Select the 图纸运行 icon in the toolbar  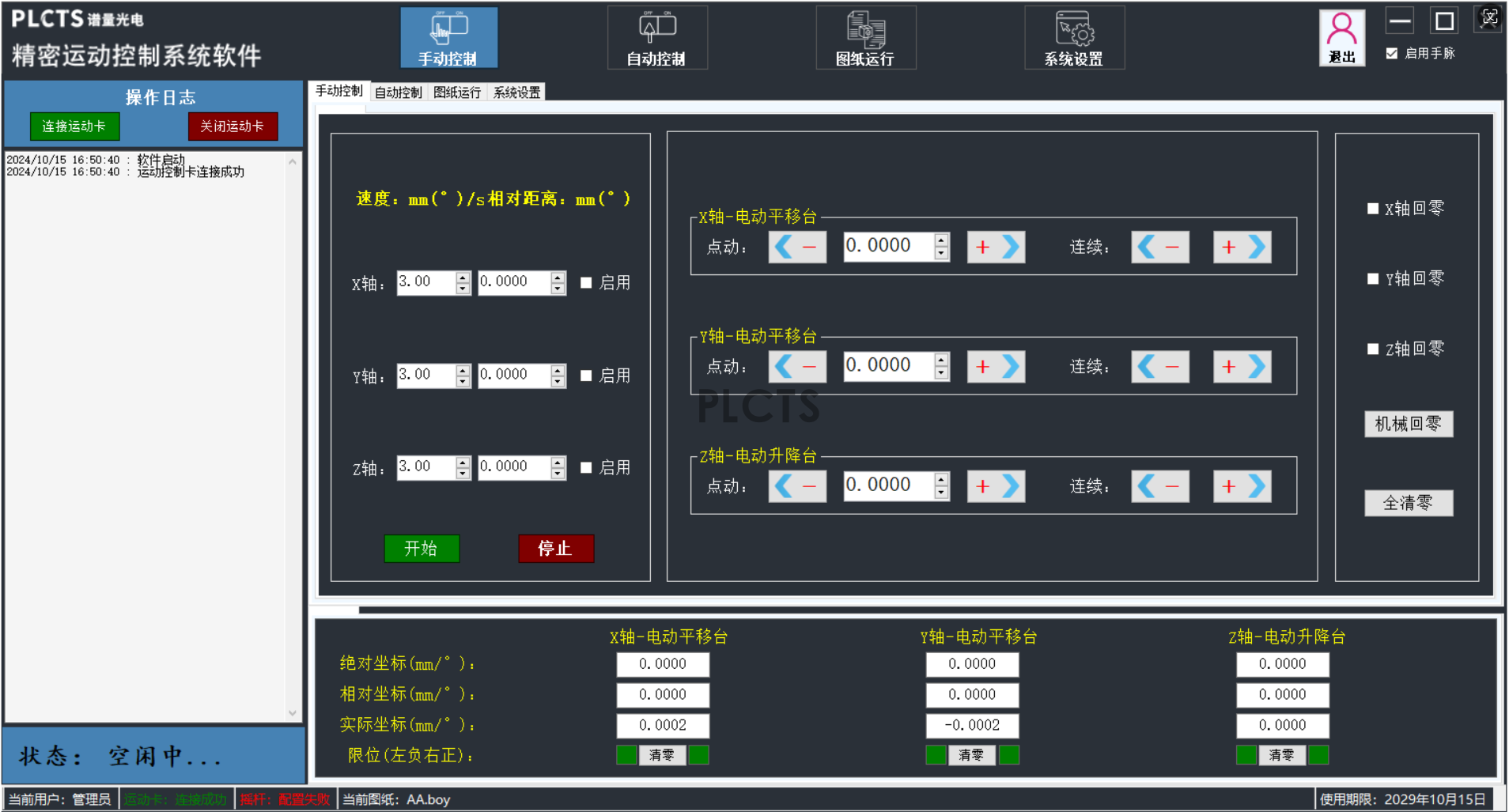[x=865, y=37]
